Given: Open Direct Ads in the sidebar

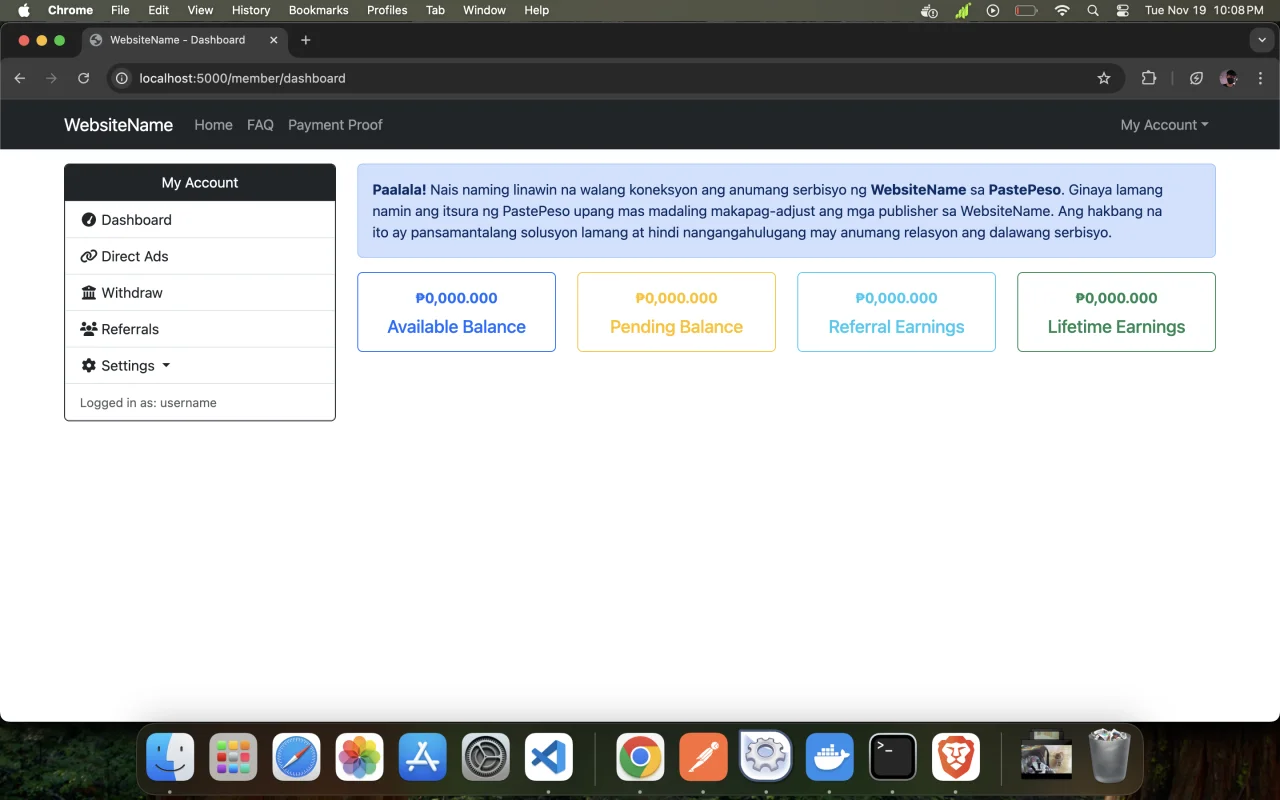Looking at the screenshot, I should pos(200,256).
